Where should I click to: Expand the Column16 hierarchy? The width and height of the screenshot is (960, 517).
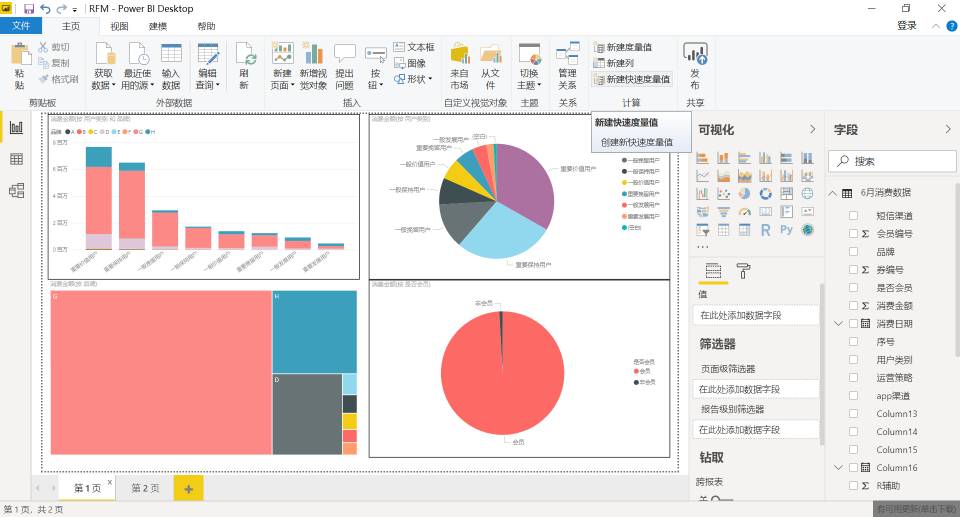(839, 467)
